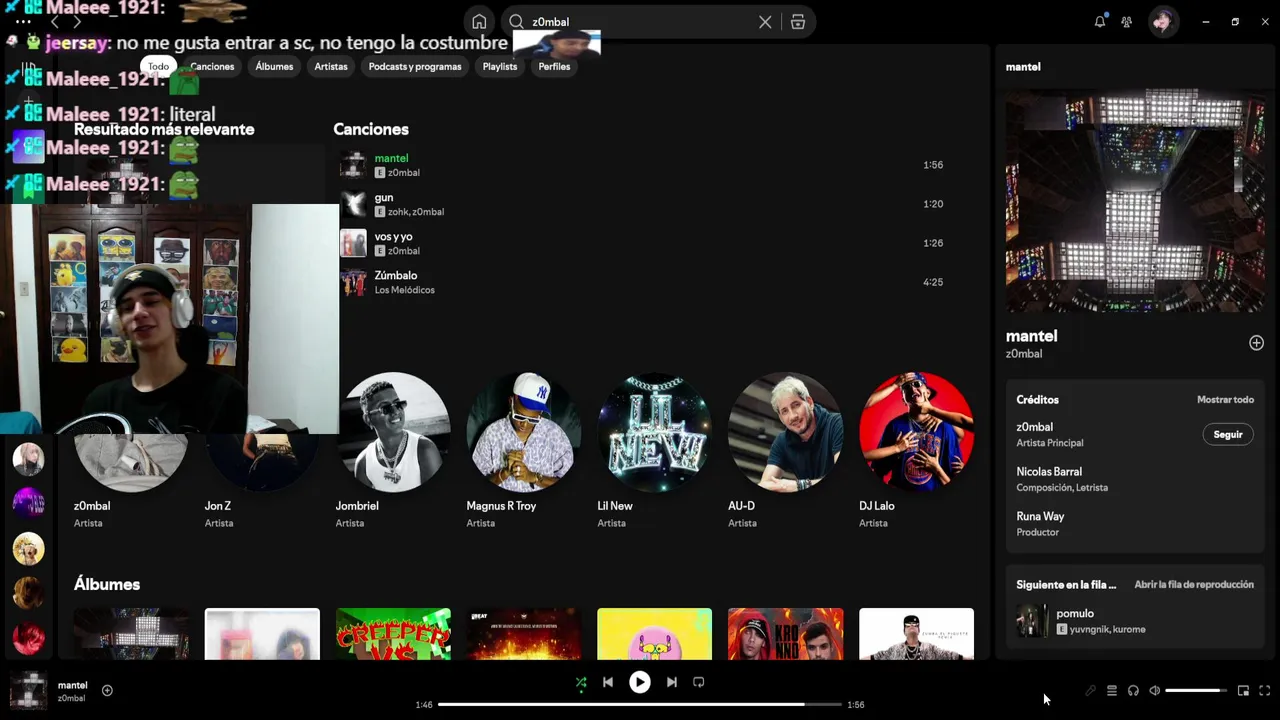Click the large mantel artwork in side panel
The height and width of the screenshot is (720, 1280).
(1135, 201)
